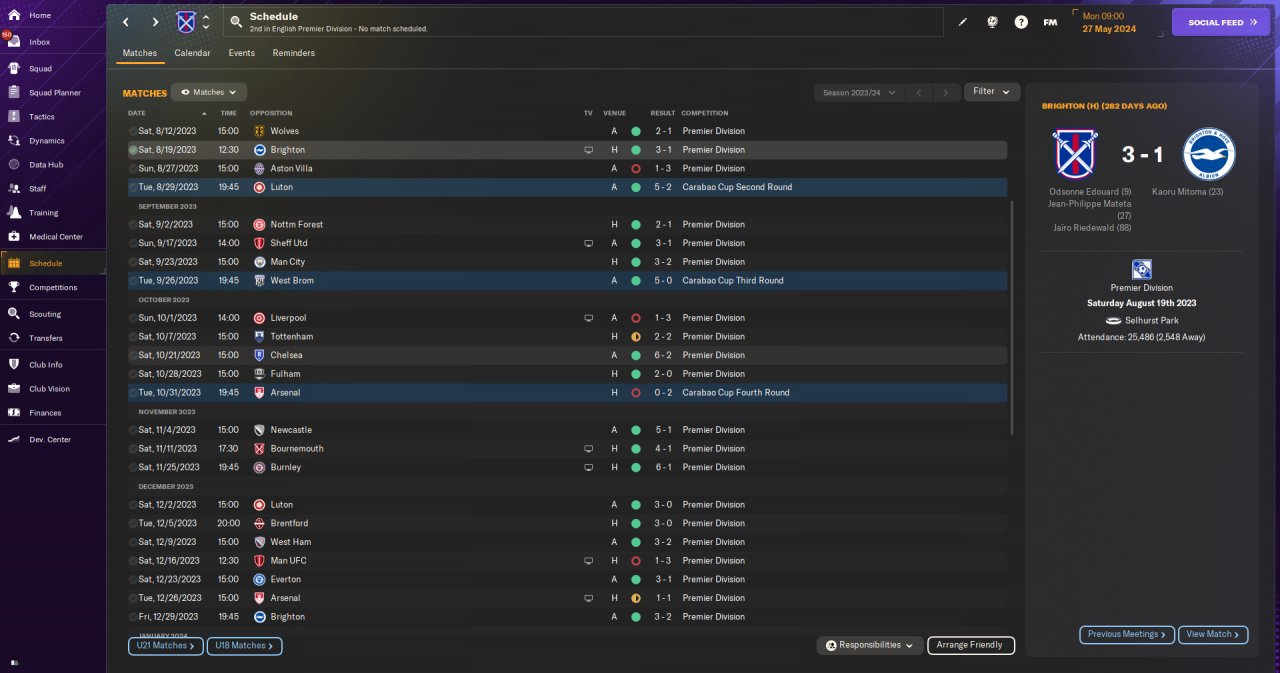Open the Club Info icon
The image size is (1280, 673).
[14, 365]
